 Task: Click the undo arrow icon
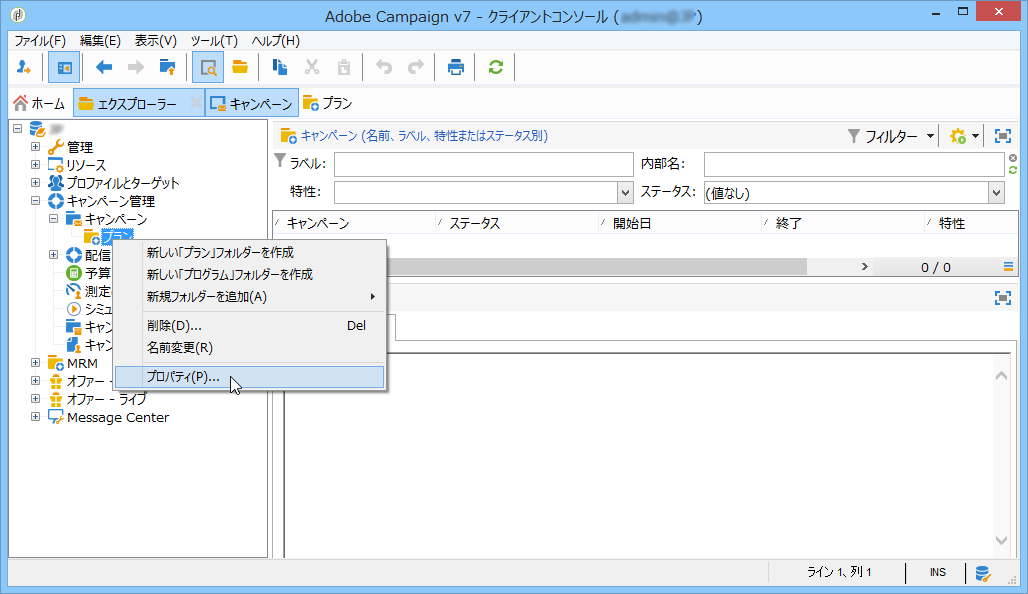(384, 67)
